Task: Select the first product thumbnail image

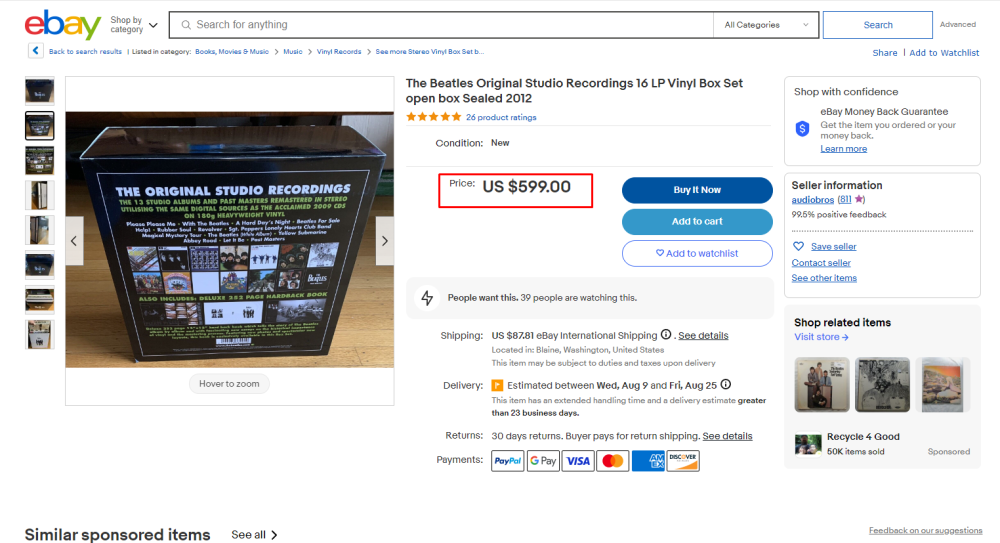Action: pos(40,91)
